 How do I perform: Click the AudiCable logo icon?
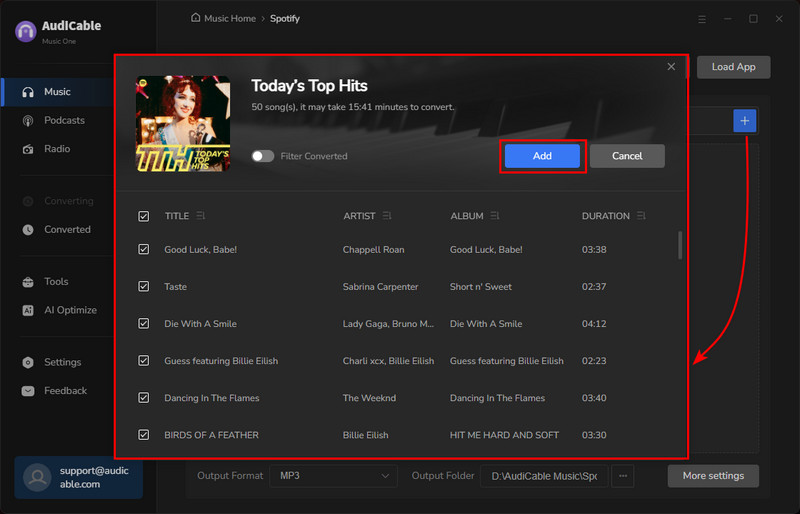26,31
